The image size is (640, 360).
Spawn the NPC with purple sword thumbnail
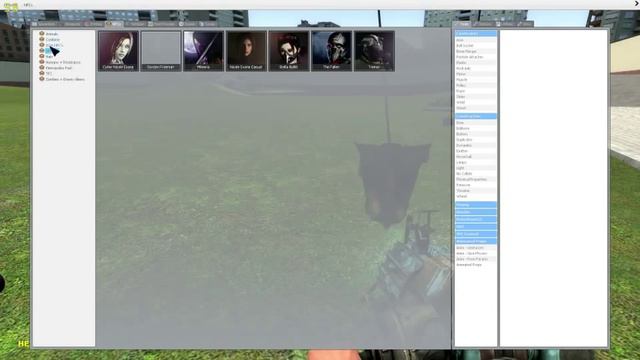click(203, 51)
